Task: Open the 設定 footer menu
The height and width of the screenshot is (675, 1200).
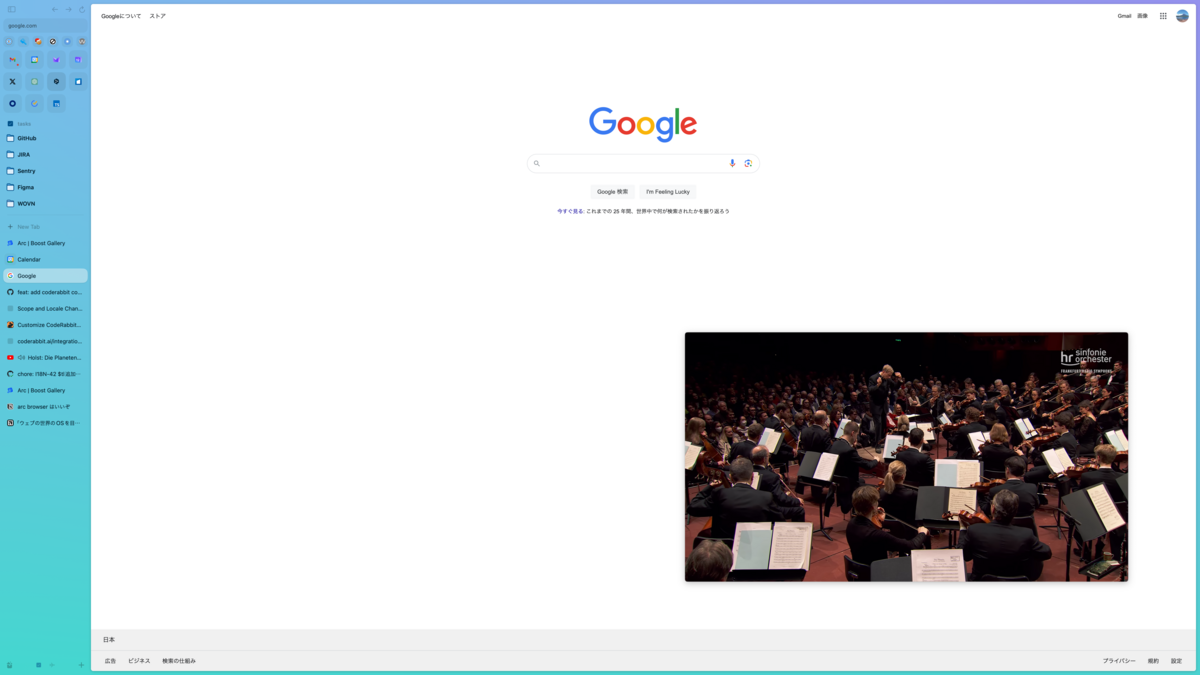Action: [1176, 661]
